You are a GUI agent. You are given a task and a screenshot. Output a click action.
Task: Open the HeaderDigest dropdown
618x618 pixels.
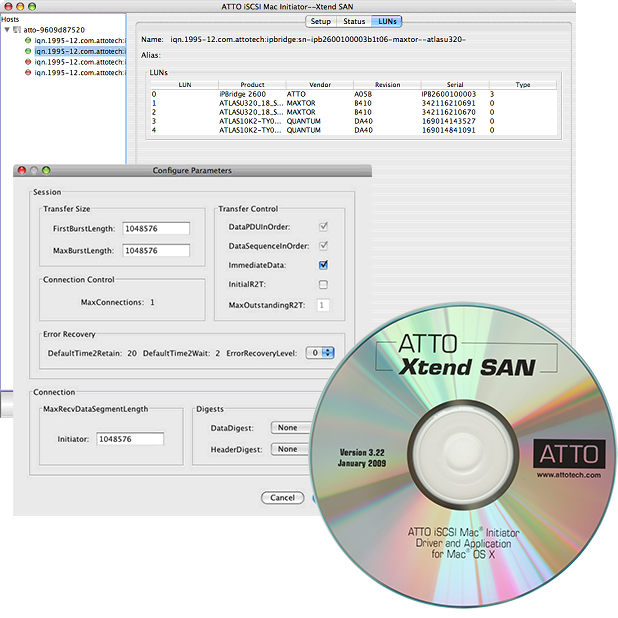point(290,449)
